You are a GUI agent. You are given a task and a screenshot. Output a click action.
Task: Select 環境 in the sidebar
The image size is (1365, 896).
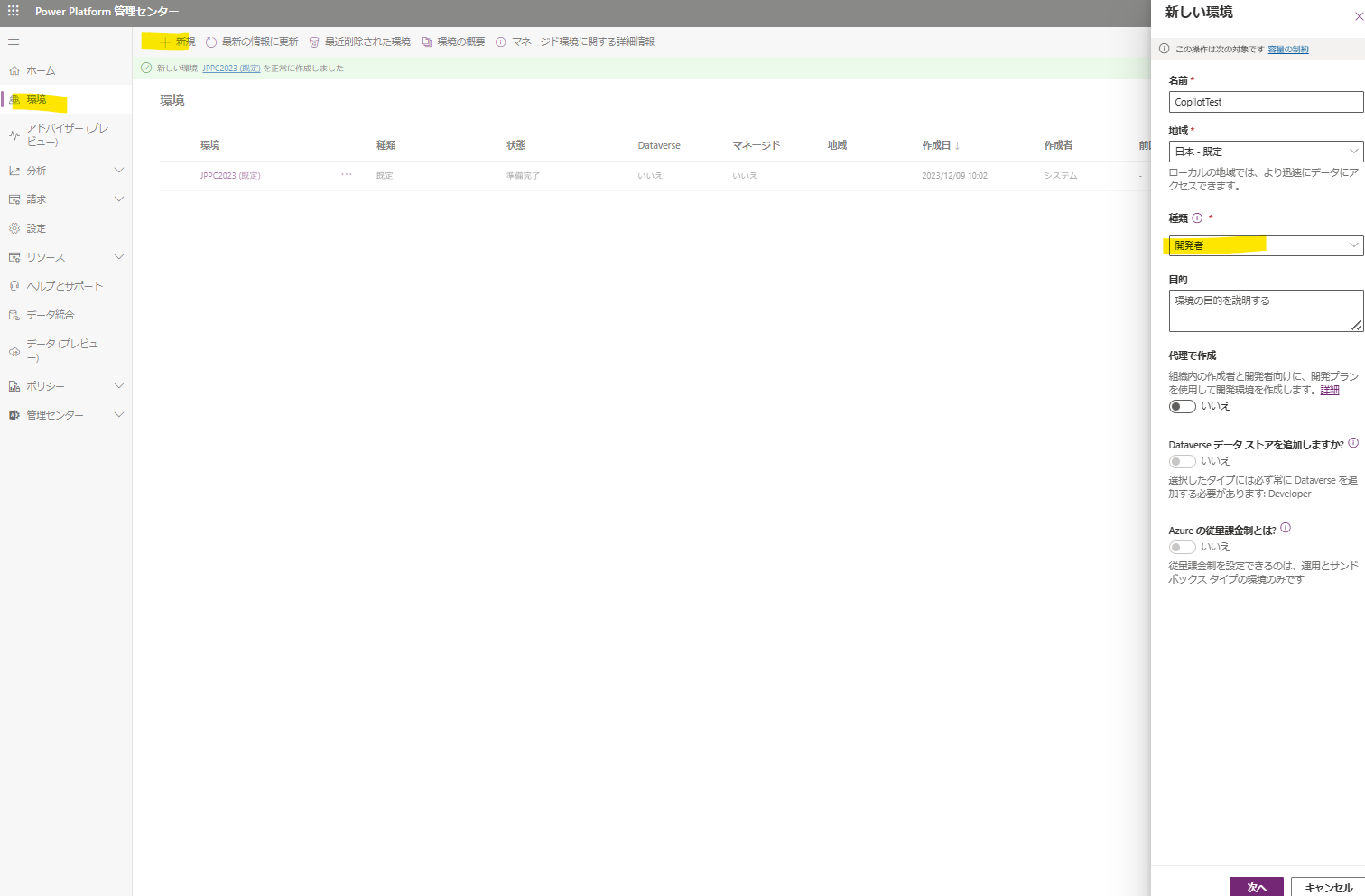(36, 99)
